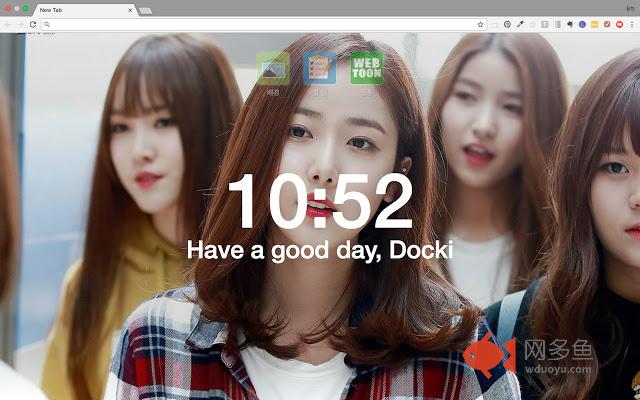Bookmark this page with the star icon
Image resolution: width=640 pixels, height=400 pixels.
coord(480,24)
